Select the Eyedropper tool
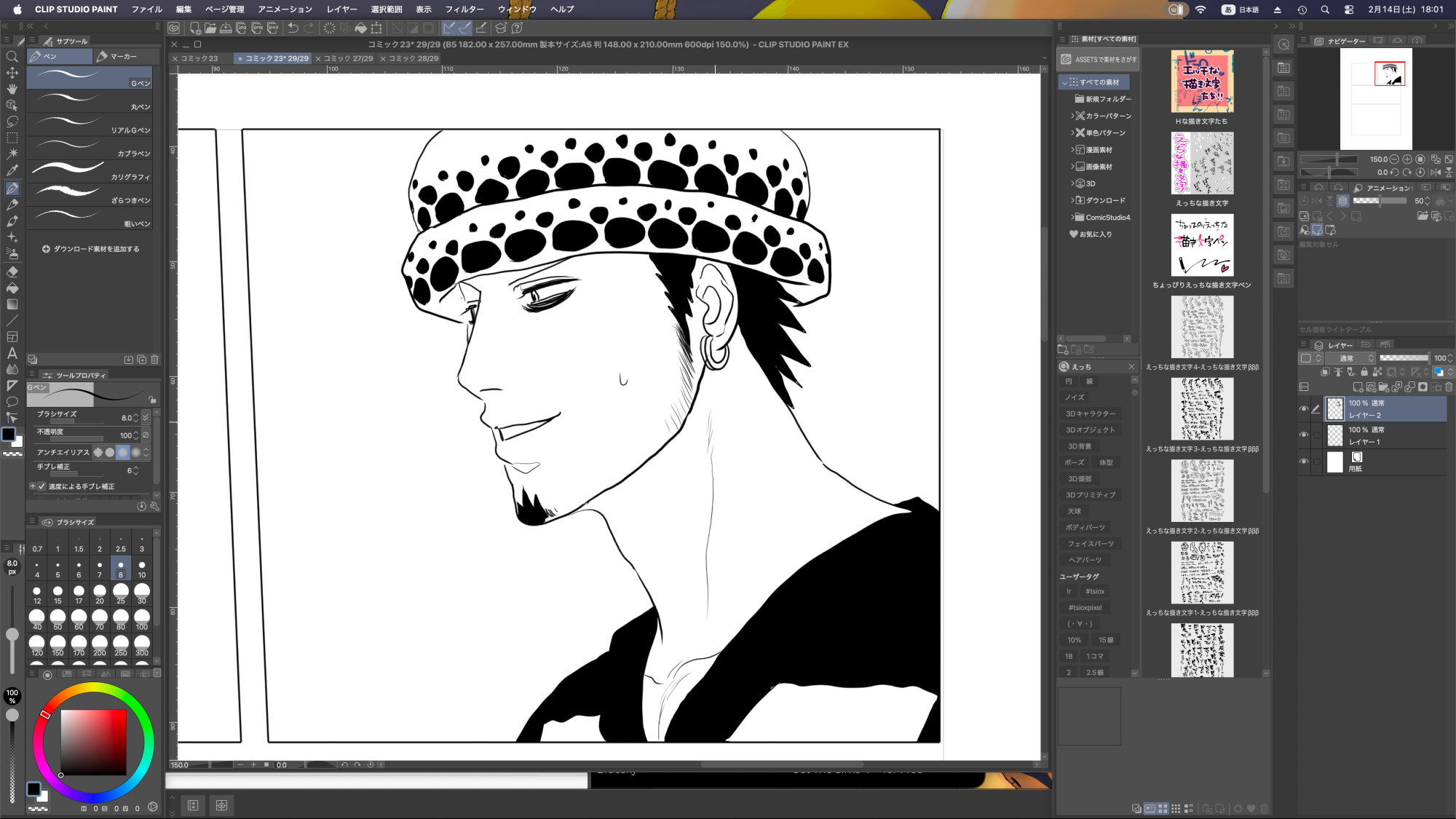Image resolution: width=1456 pixels, height=819 pixels. coord(12,170)
